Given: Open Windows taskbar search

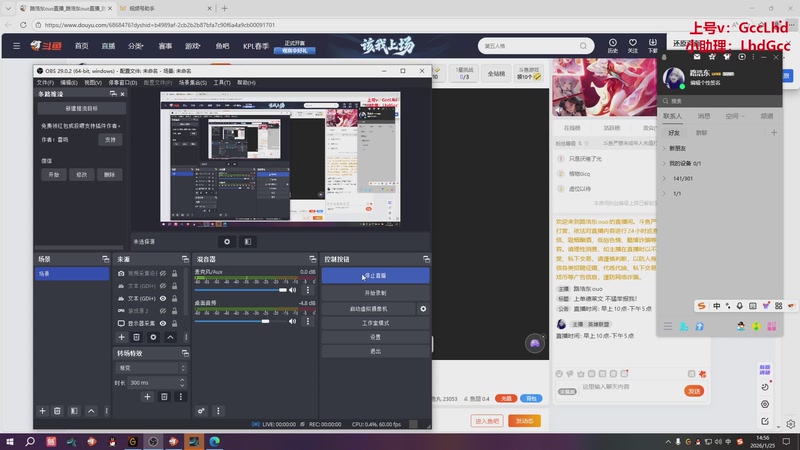Looking at the screenshot, I should click(x=30, y=441).
